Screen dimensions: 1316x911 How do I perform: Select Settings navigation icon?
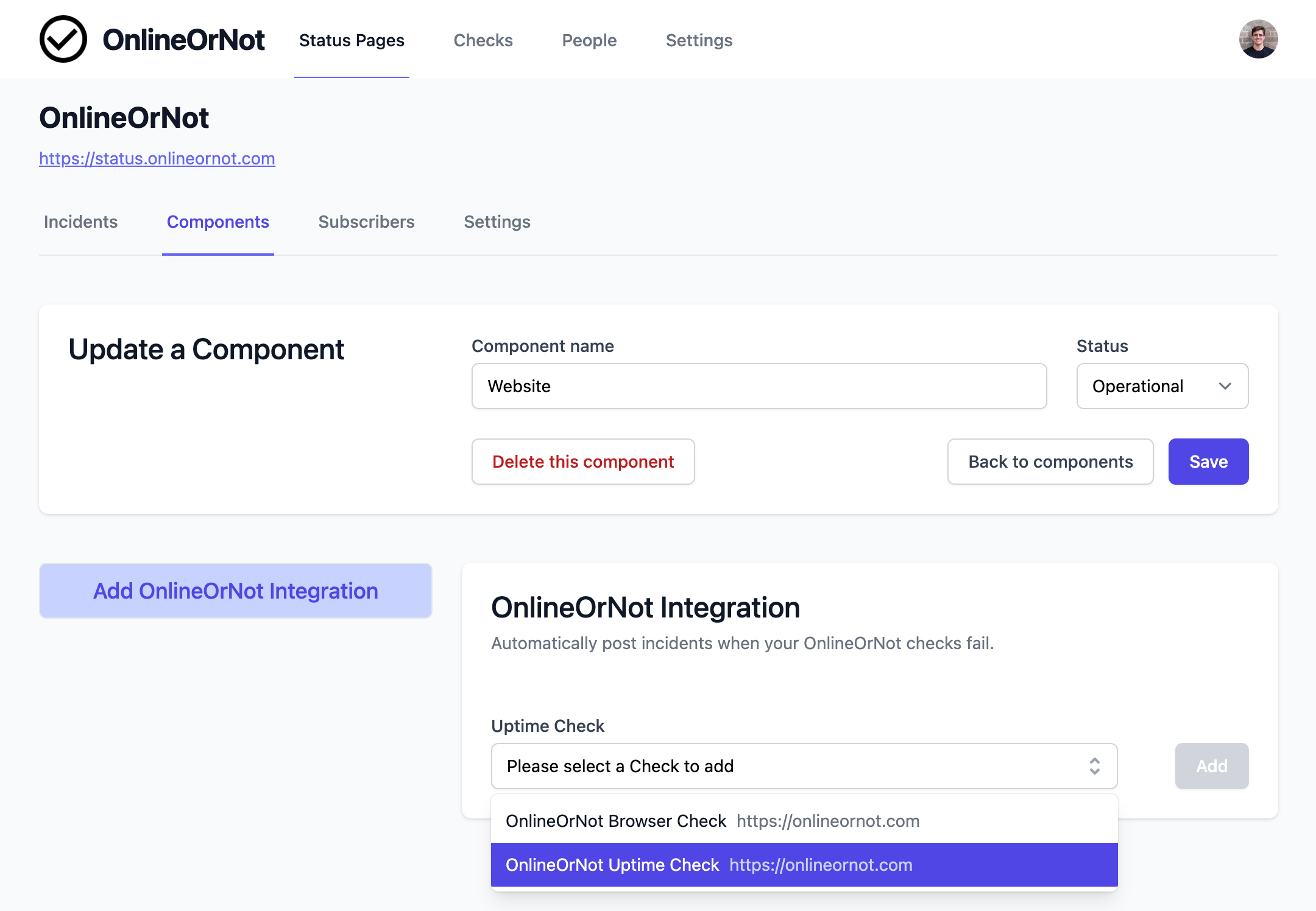tap(699, 40)
